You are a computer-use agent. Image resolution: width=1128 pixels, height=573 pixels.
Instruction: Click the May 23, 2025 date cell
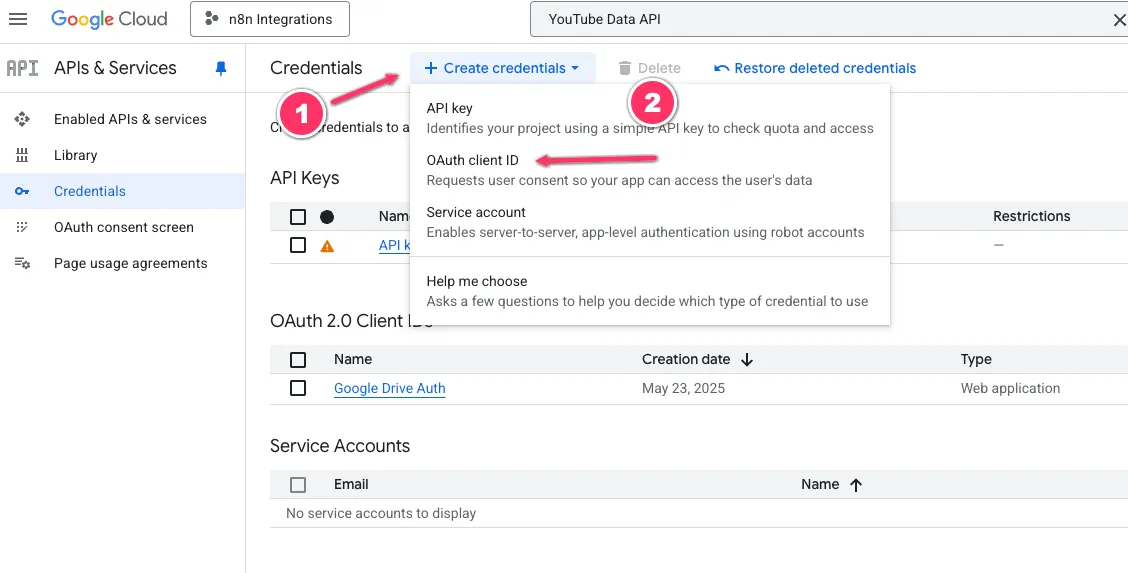click(683, 388)
